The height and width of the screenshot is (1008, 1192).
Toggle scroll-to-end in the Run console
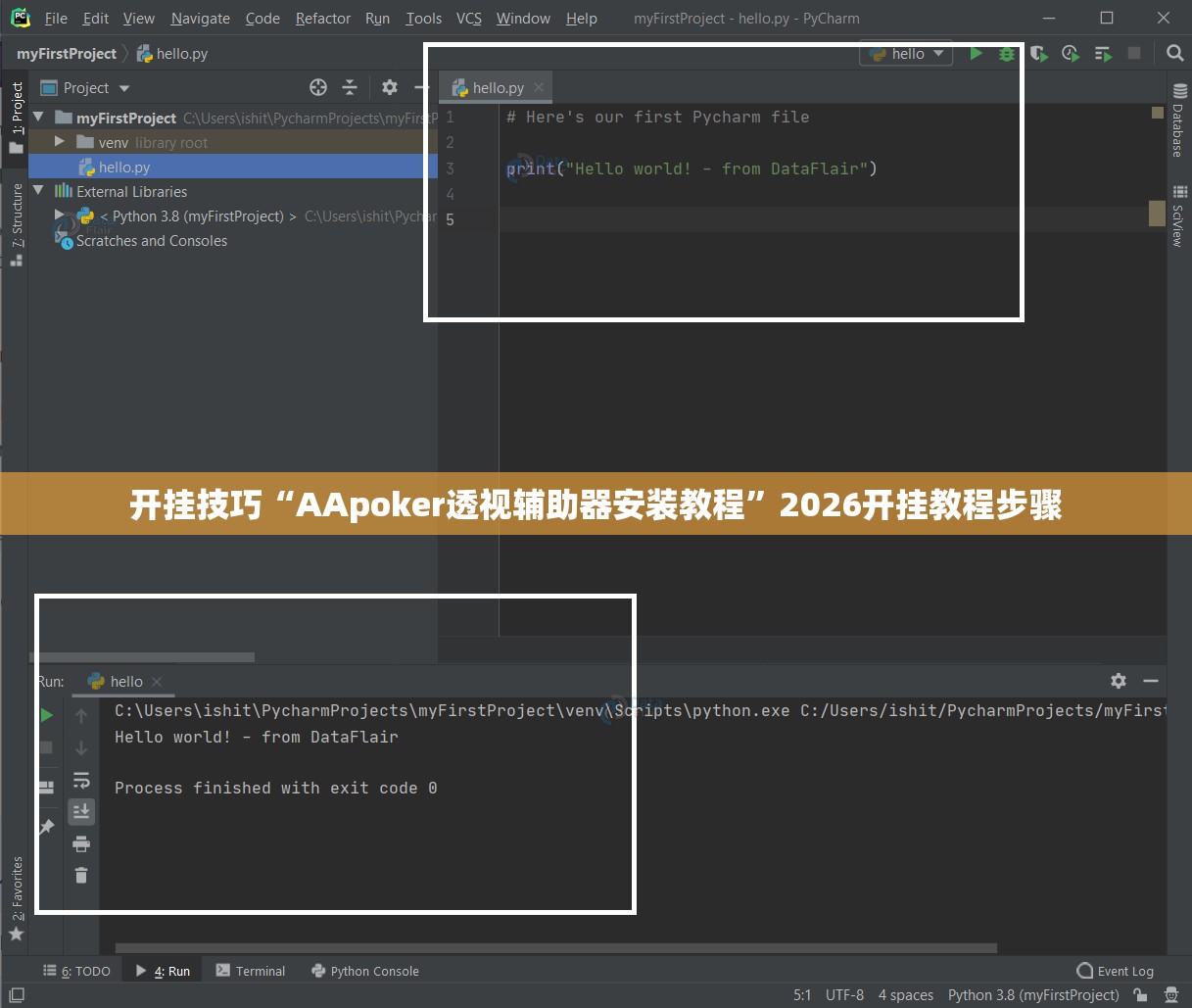click(81, 811)
